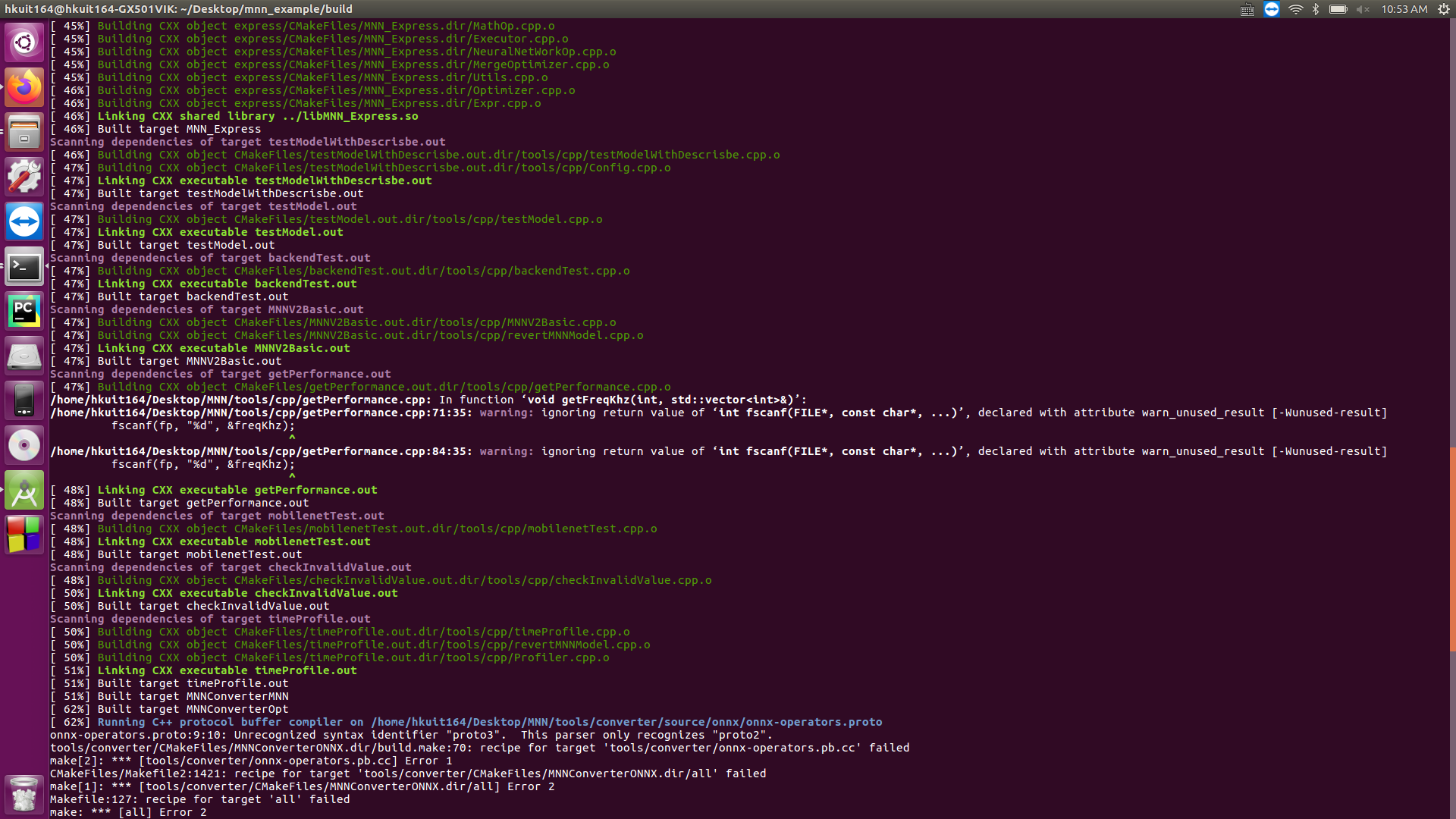Open the Terminal launcher icon

tap(24, 266)
